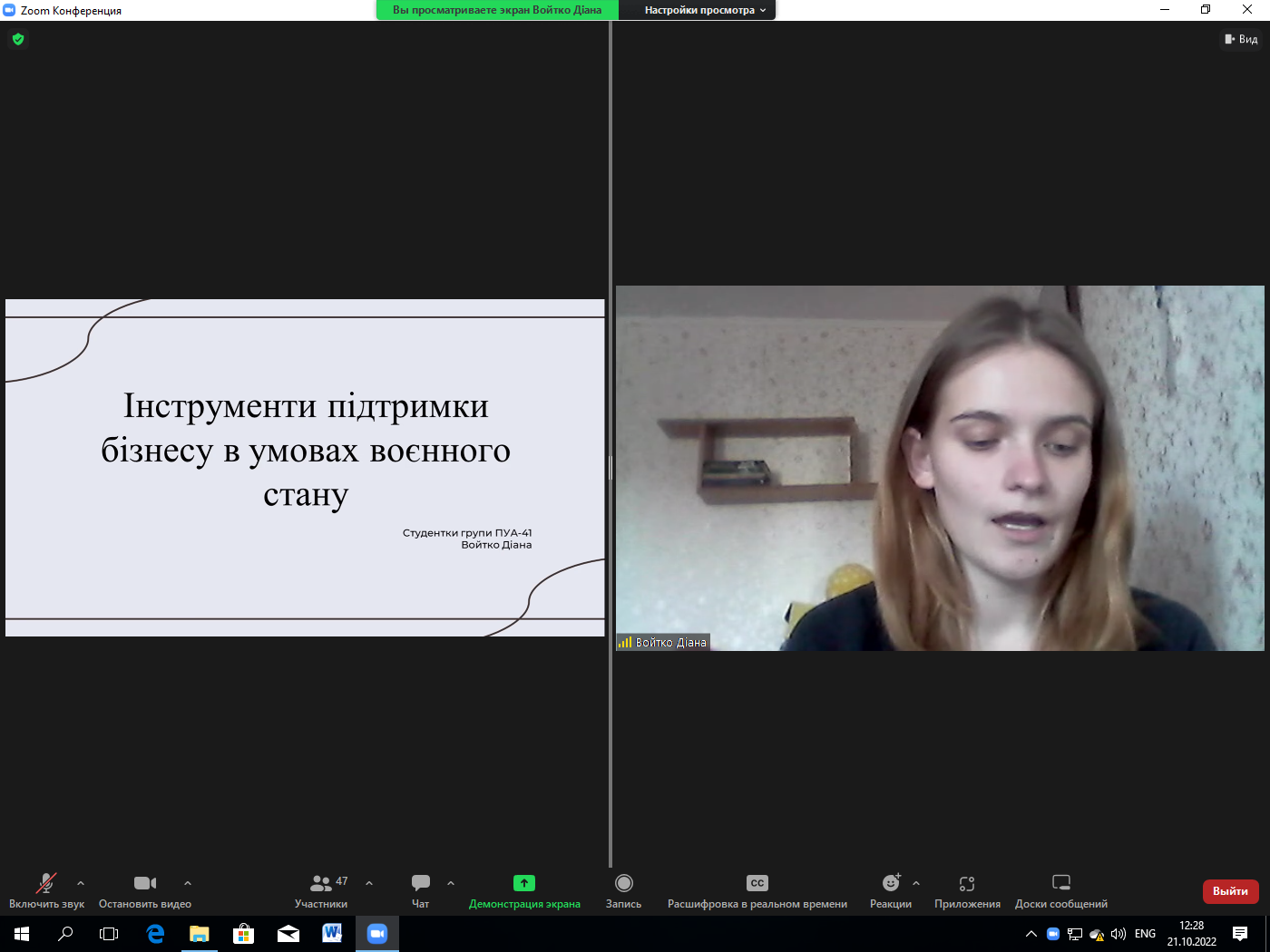Open the clock showing 12:28

coord(1192,934)
